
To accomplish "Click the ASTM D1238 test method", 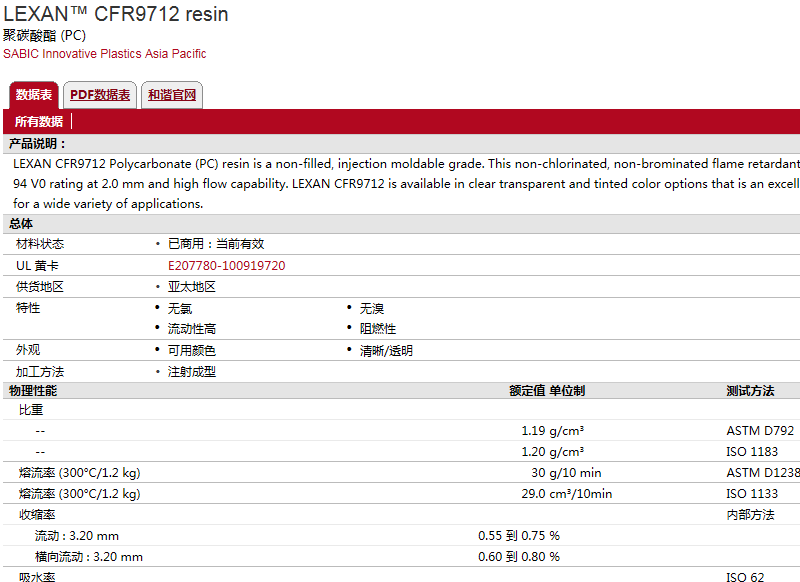I will point(763,473).
